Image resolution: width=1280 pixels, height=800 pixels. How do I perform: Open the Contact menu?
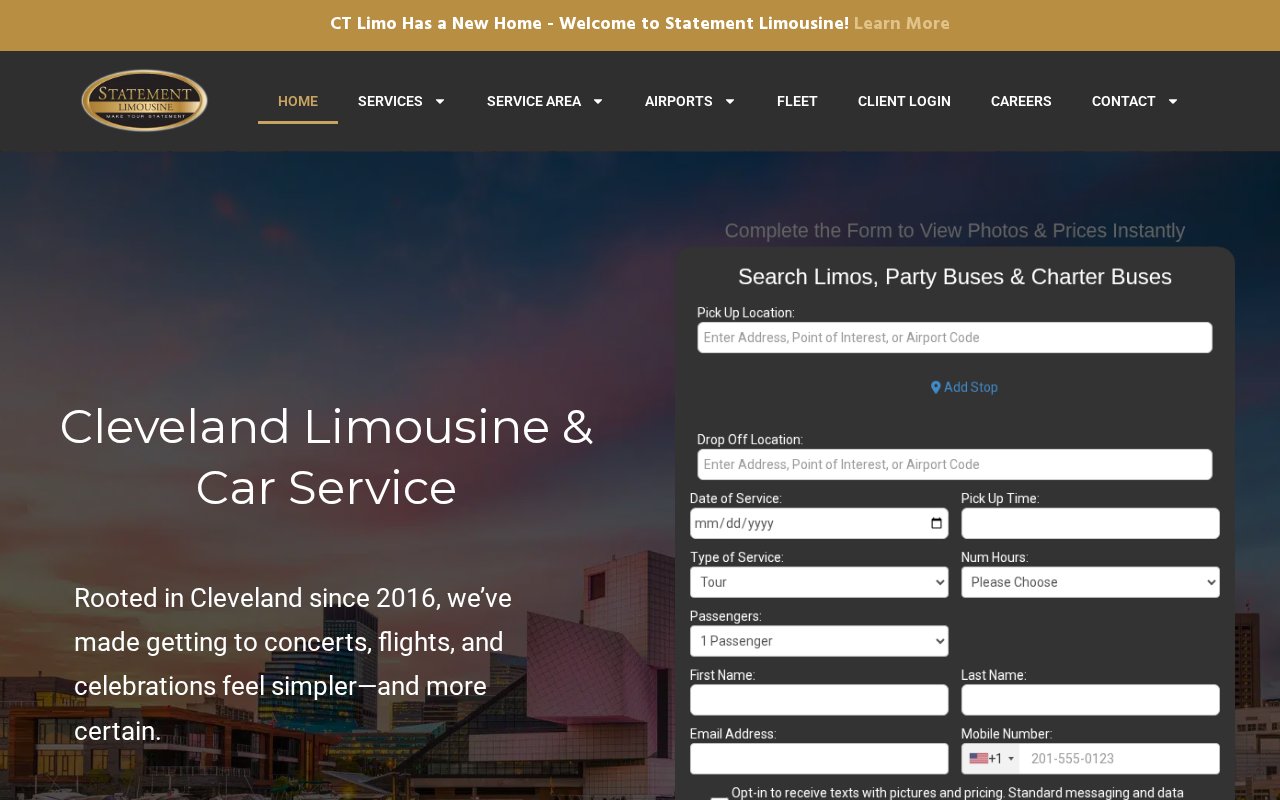[1124, 101]
